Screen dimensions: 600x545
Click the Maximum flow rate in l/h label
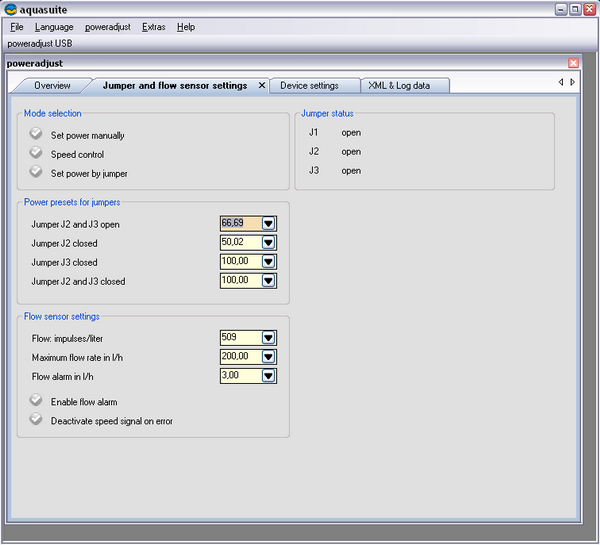point(77,357)
